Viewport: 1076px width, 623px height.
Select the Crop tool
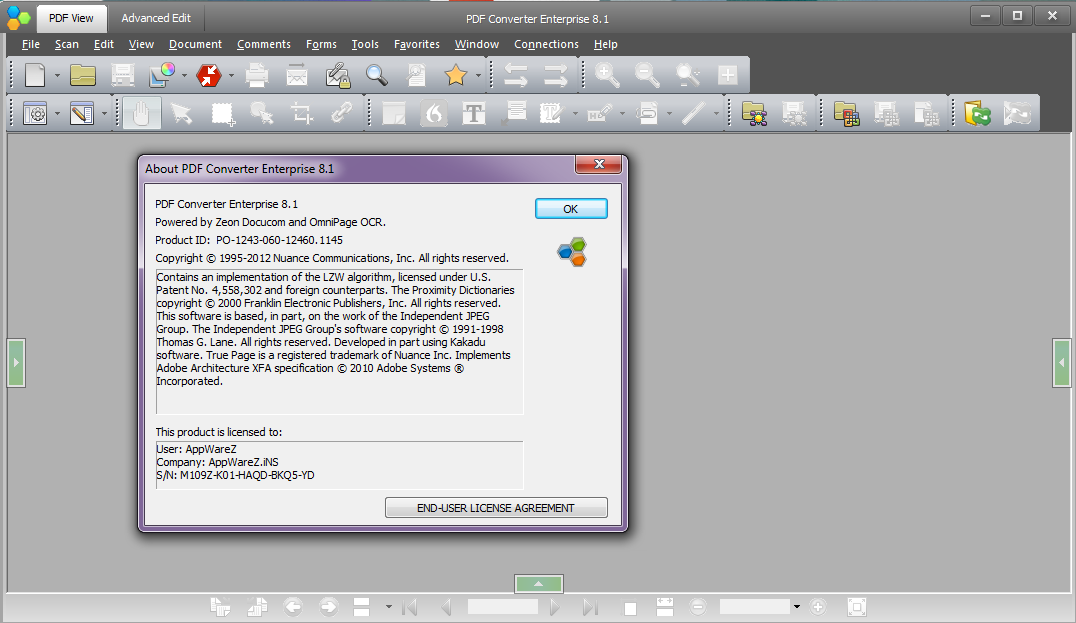[x=301, y=113]
